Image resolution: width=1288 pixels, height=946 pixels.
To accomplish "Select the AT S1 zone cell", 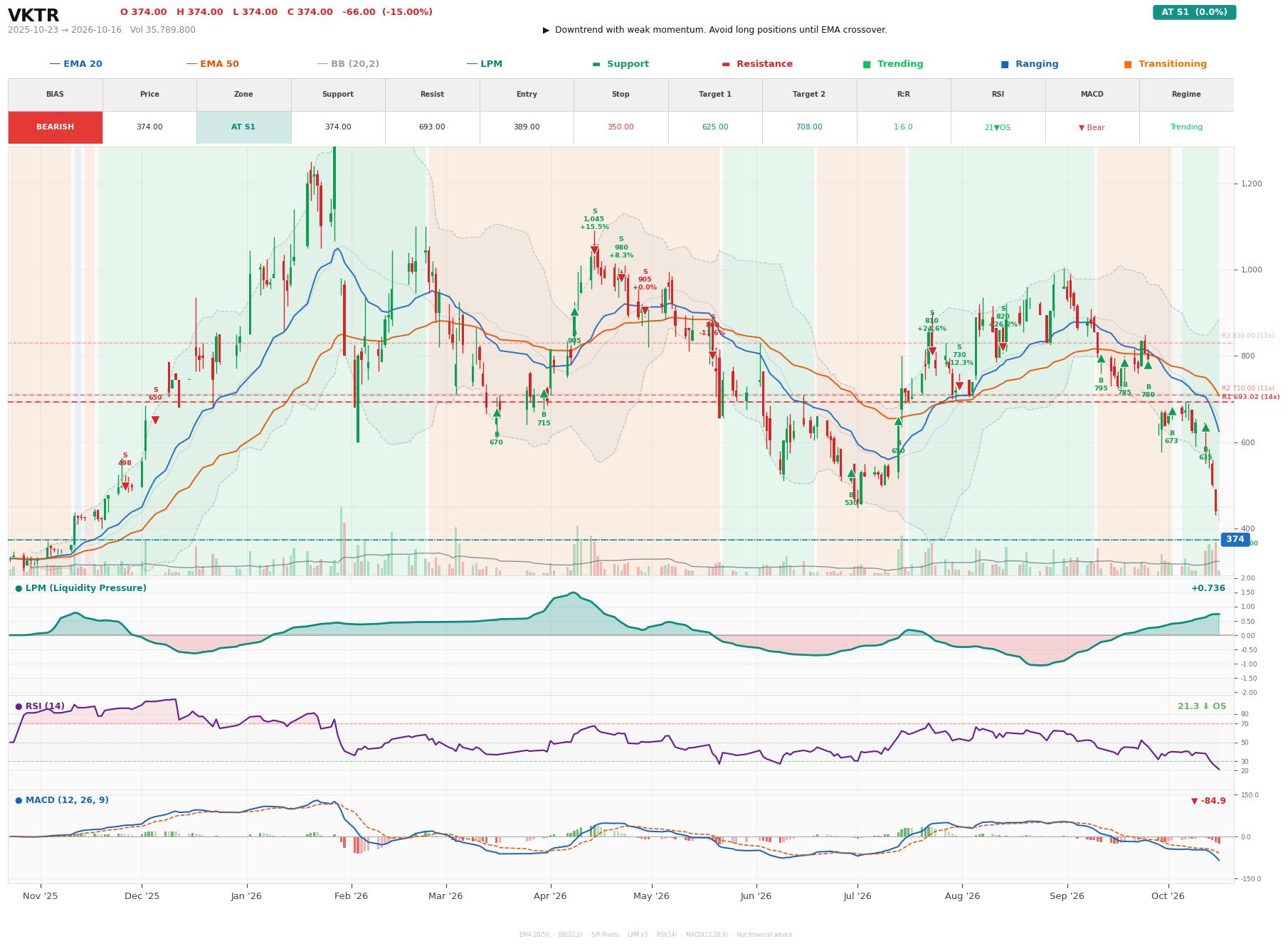I will (x=243, y=127).
